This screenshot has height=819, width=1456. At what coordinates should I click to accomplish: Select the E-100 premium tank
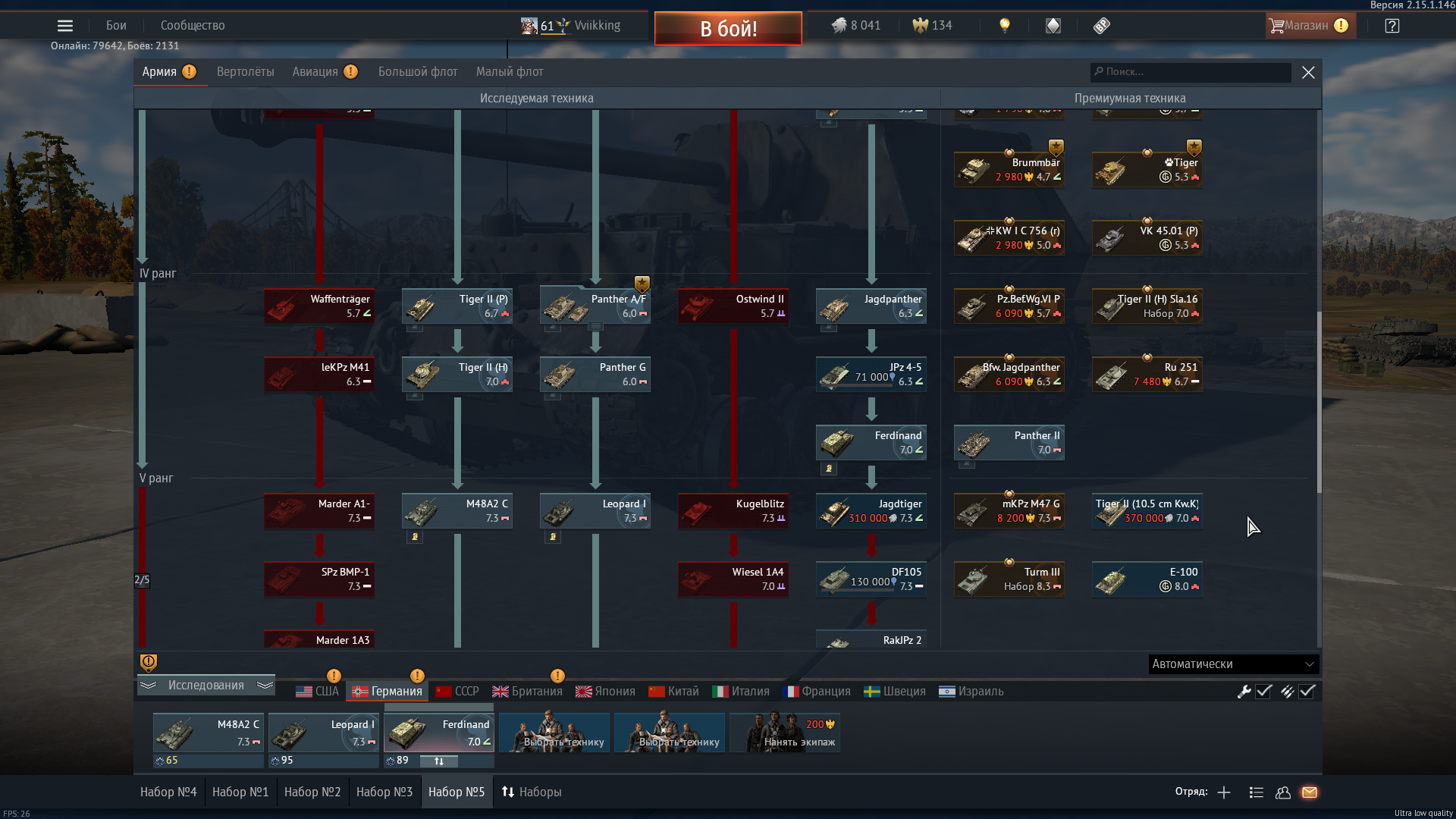point(1147,579)
